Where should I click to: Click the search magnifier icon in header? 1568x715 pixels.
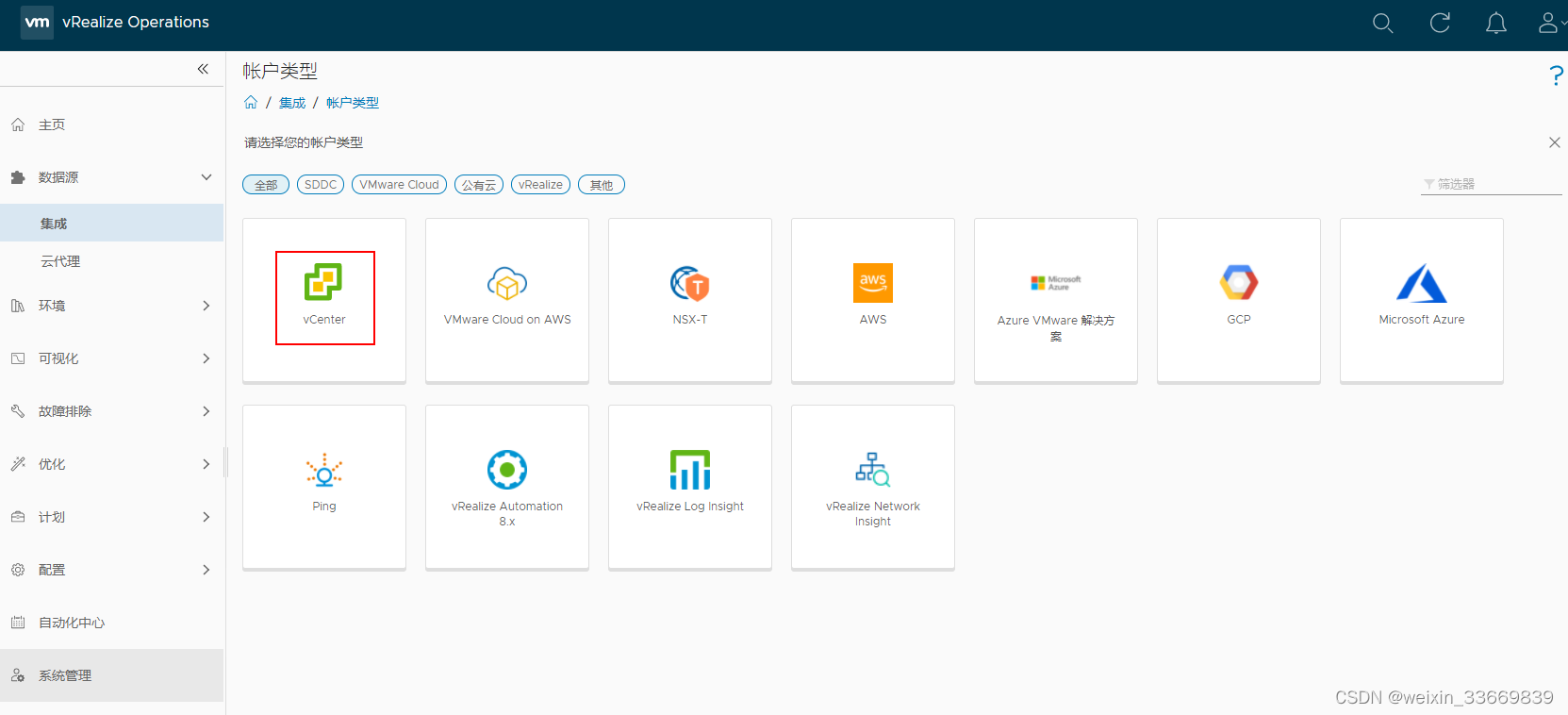(x=1382, y=24)
